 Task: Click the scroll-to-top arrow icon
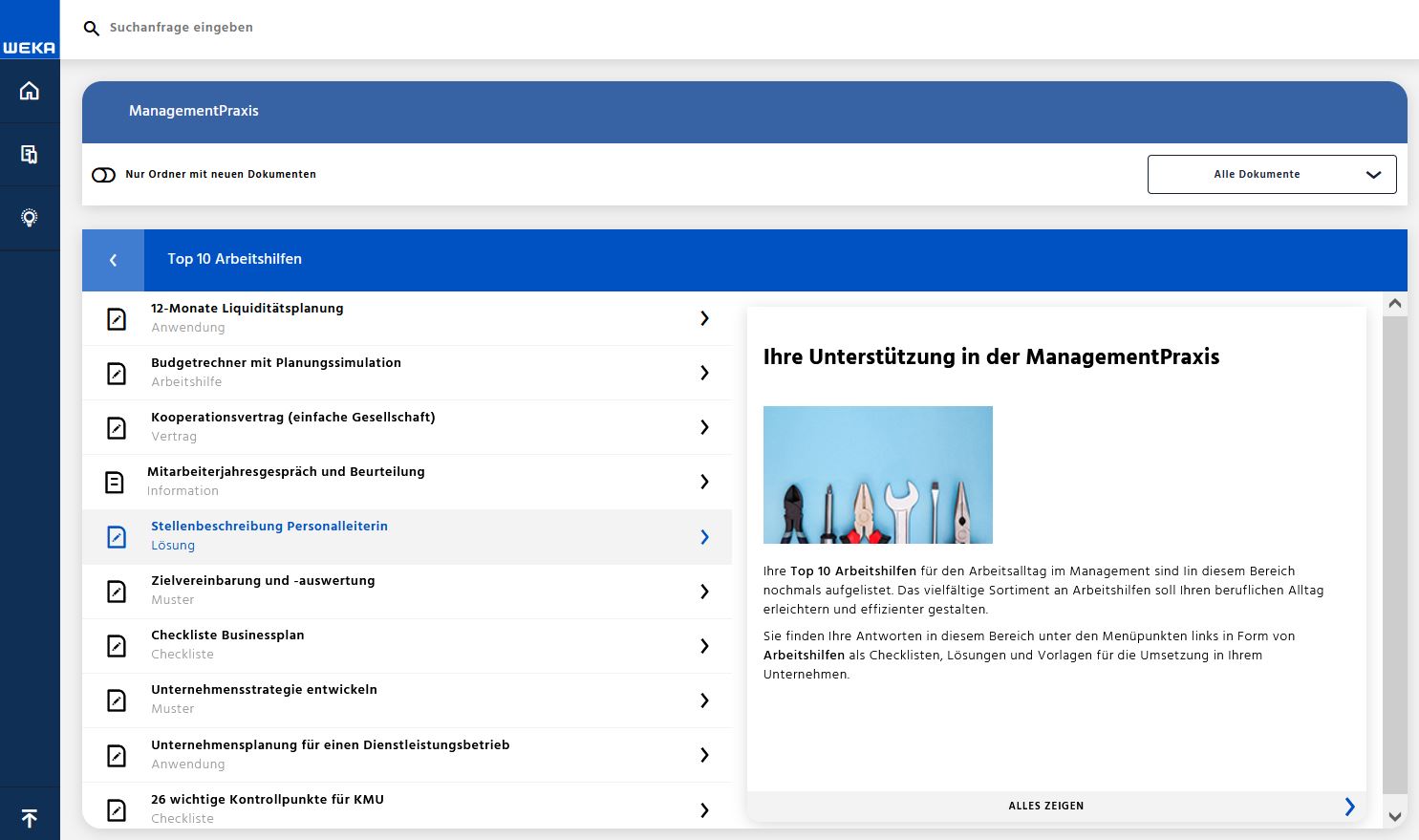coord(30,818)
